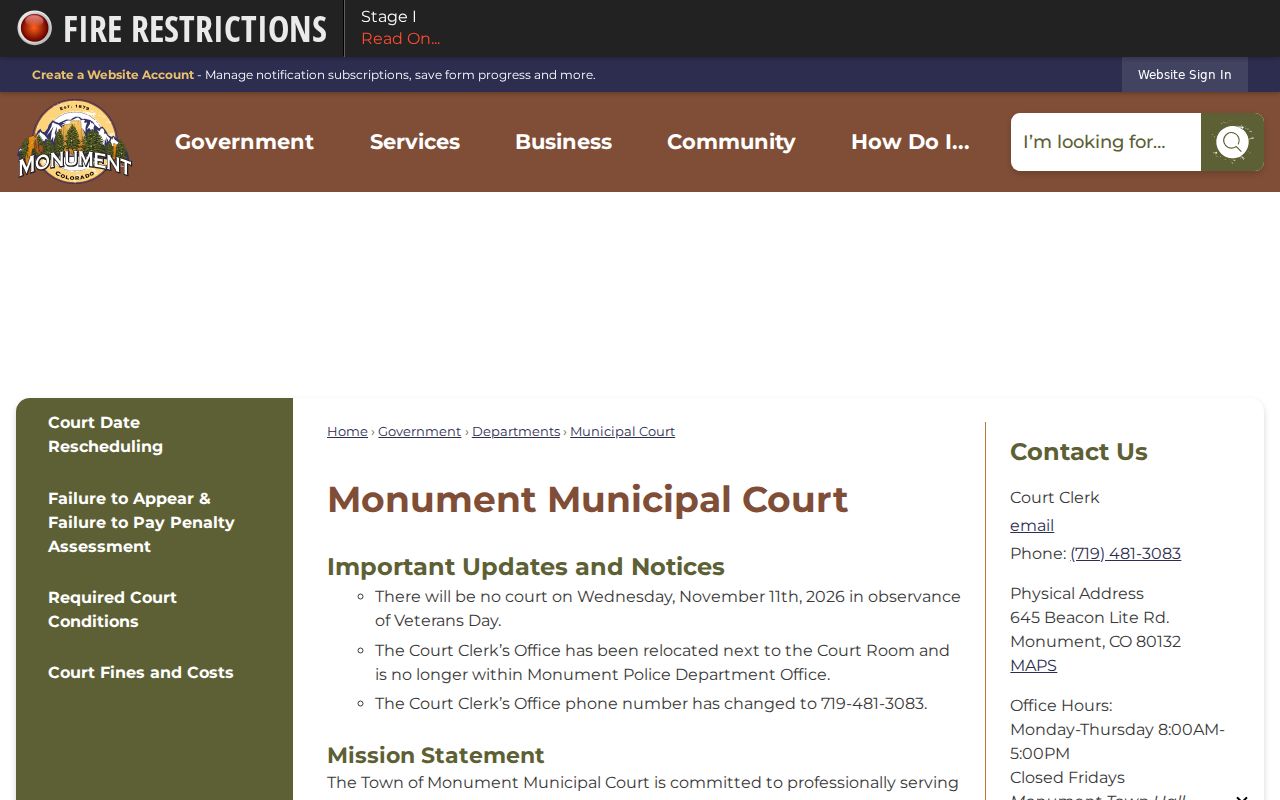Click the red fire restrictions alert icon
The width and height of the screenshot is (1280, 800).
click(x=35, y=28)
